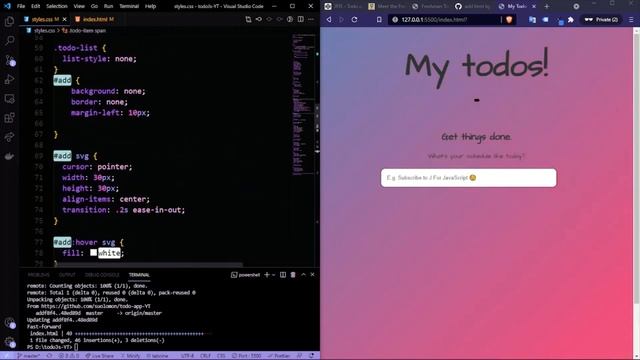Add a new terminal with plus icon
Screen dimensions: 640x360
click(267, 275)
